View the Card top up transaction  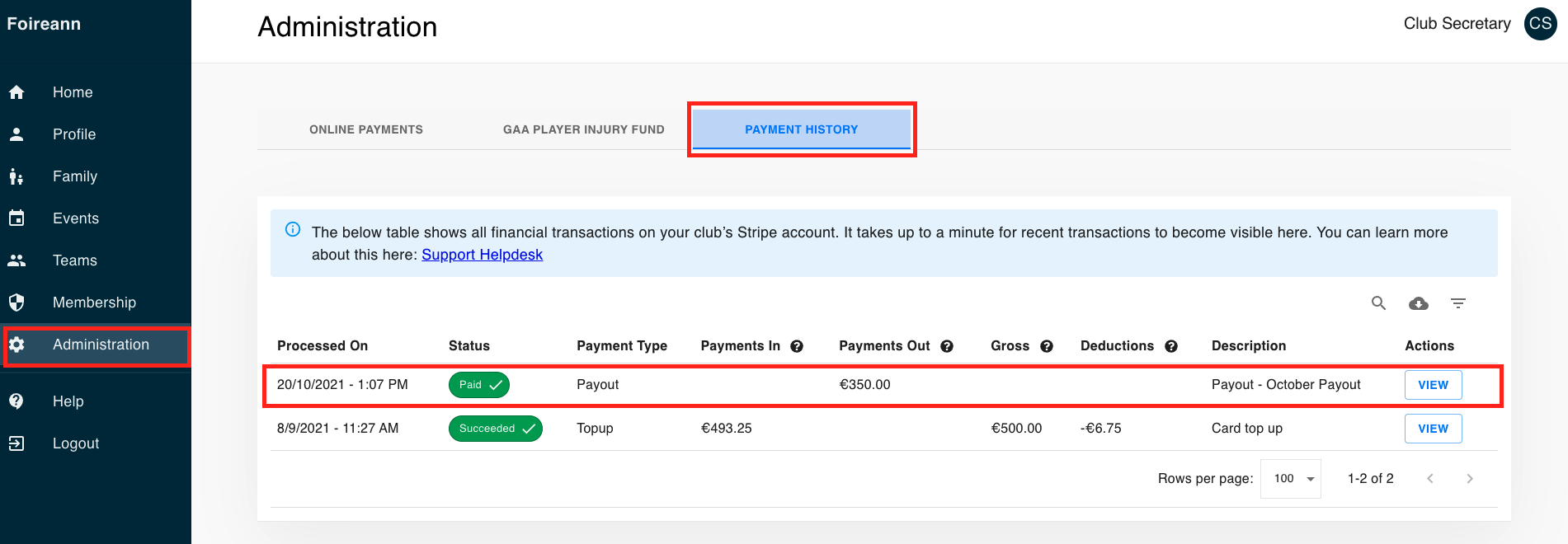(1434, 429)
